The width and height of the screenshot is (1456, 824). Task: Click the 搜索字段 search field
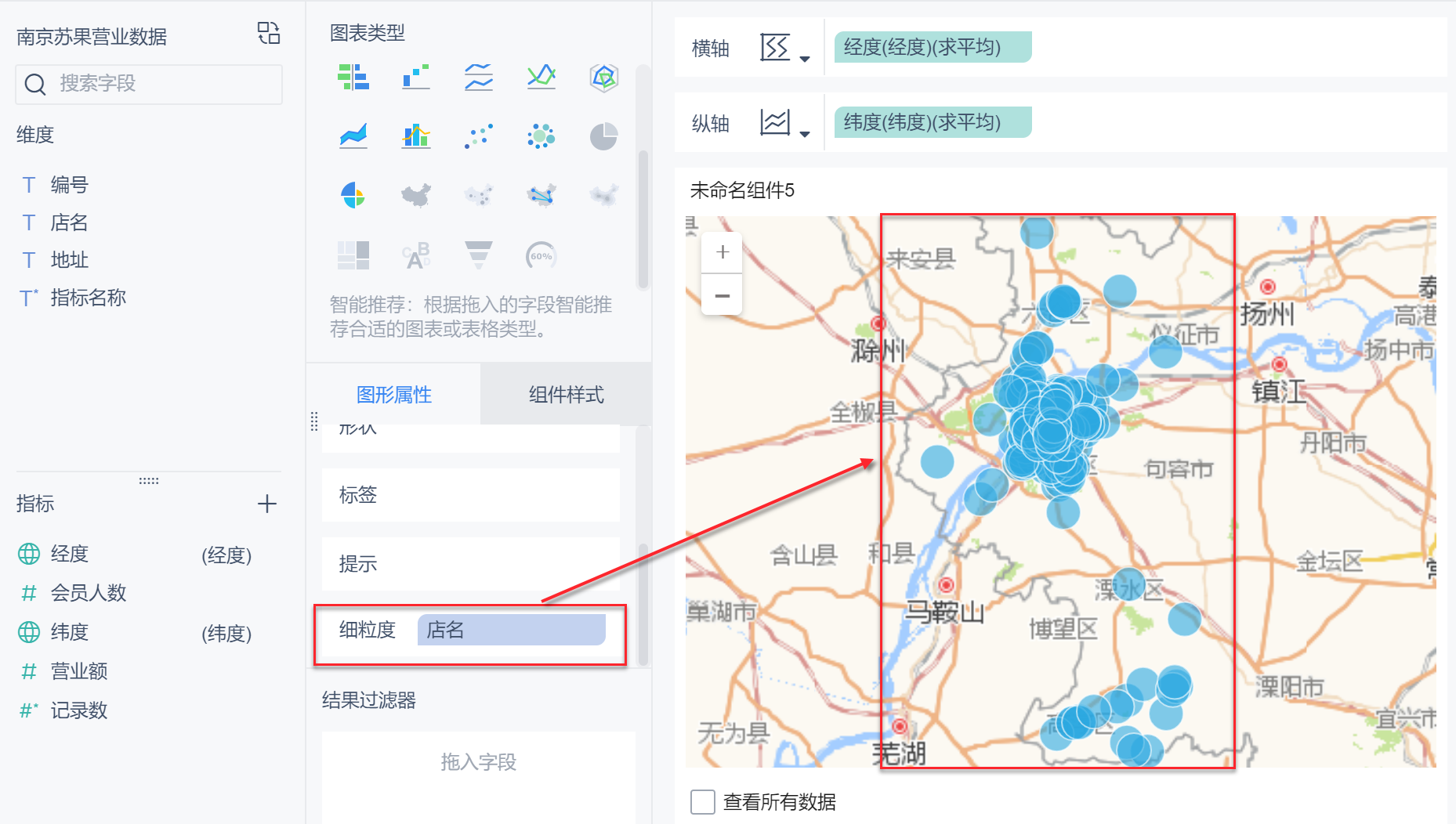coord(149,84)
